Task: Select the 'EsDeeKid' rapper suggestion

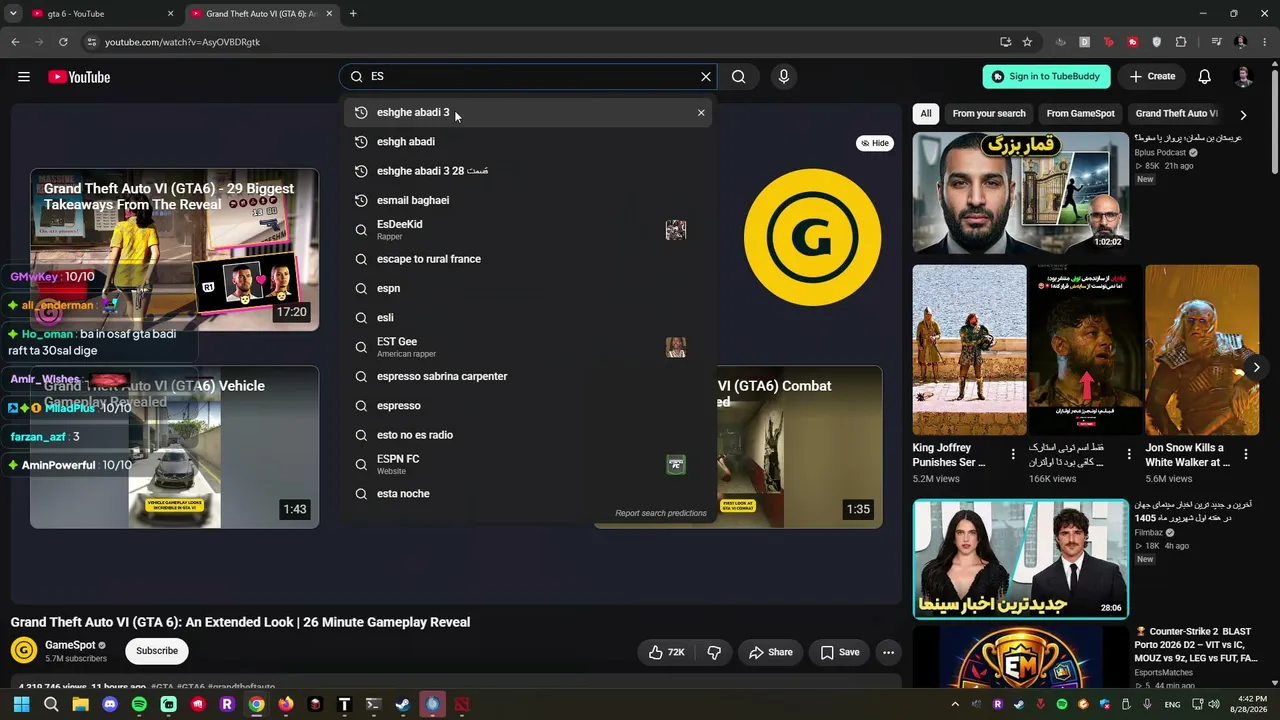Action: (x=528, y=230)
